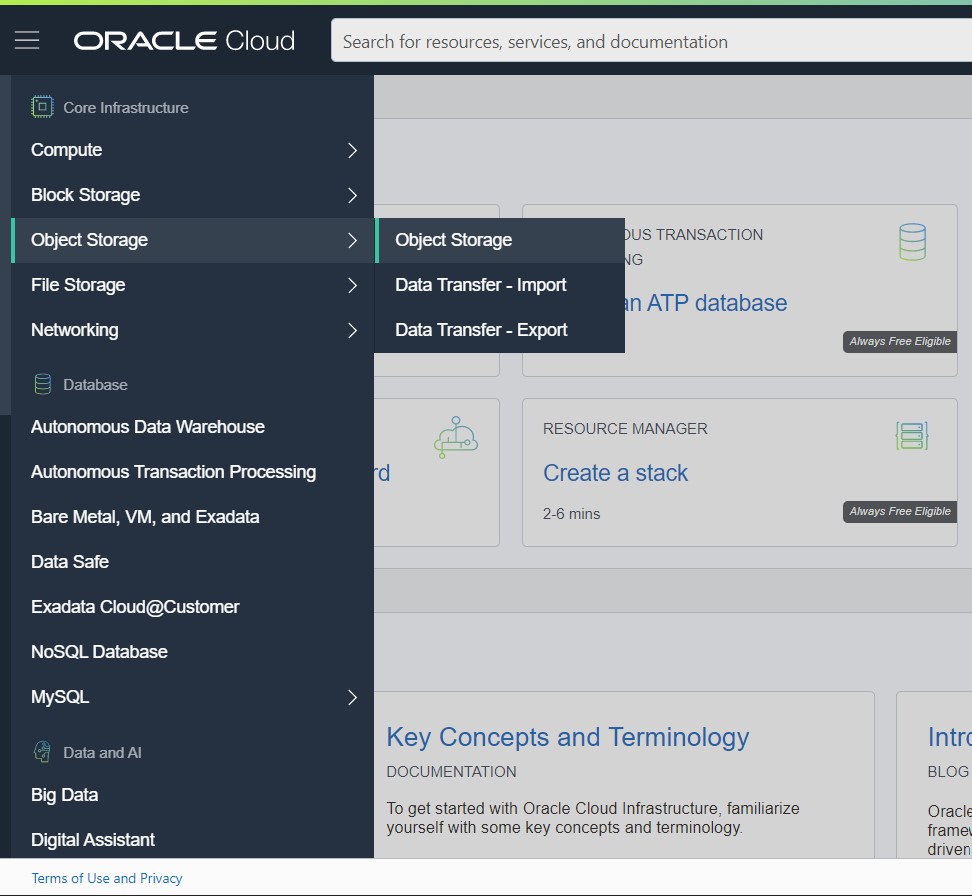Open the Networking menu item
972x896 pixels.
75,330
